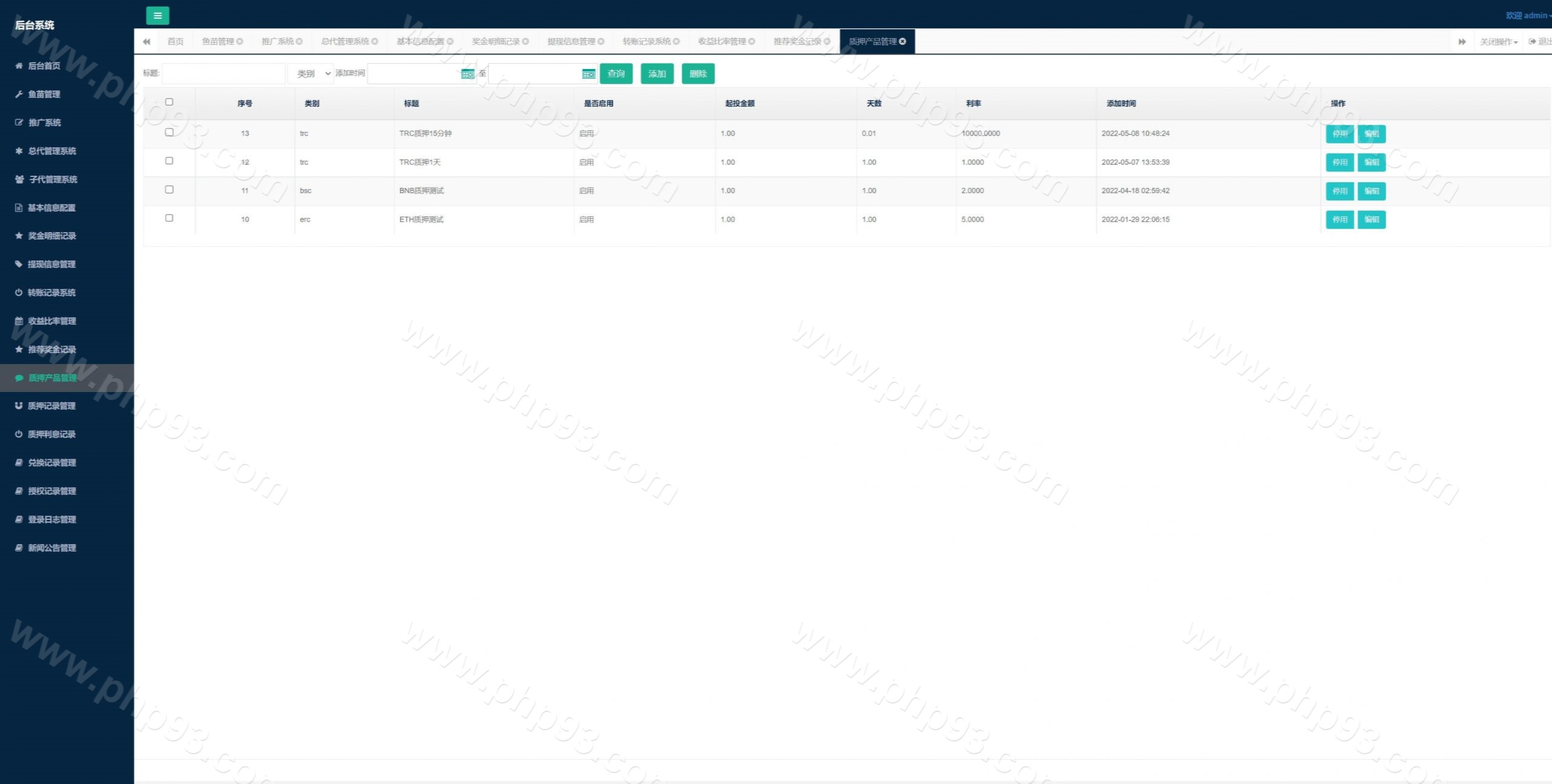Click 编辑 for the TRC质押1天 row
1552x784 pixels.
coord(1371,162)
